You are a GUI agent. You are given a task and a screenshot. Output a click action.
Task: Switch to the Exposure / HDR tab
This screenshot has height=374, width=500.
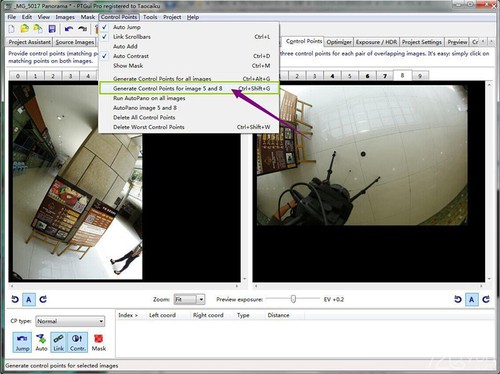point(376,42)
